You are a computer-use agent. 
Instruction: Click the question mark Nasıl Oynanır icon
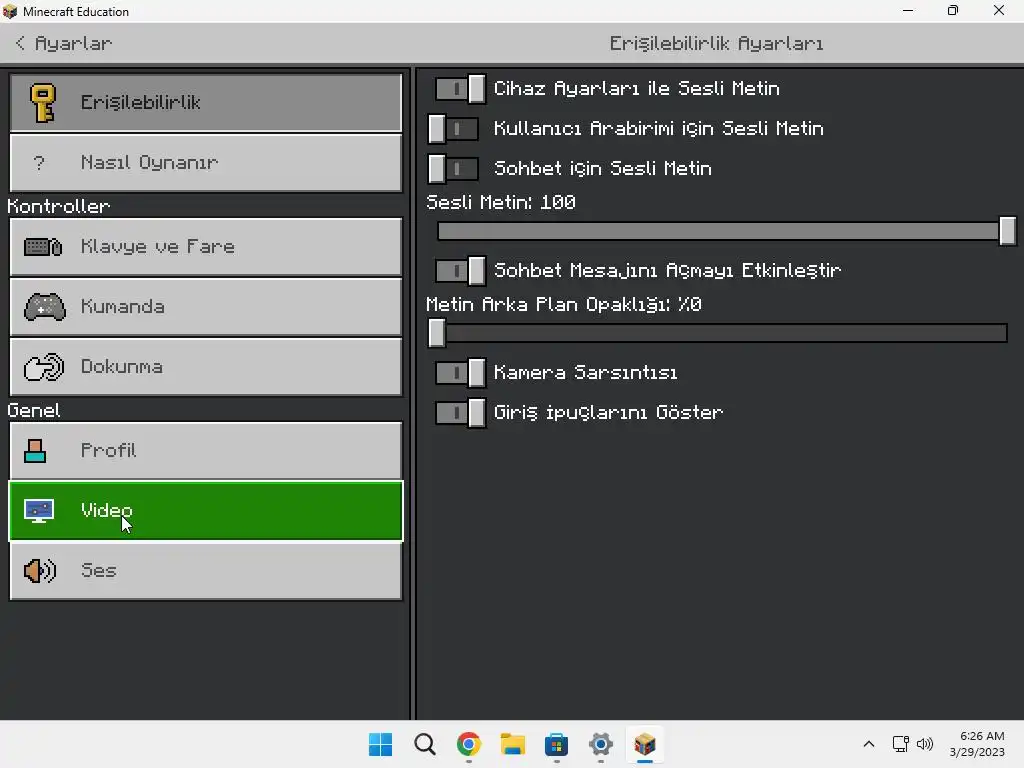point(39,163)
